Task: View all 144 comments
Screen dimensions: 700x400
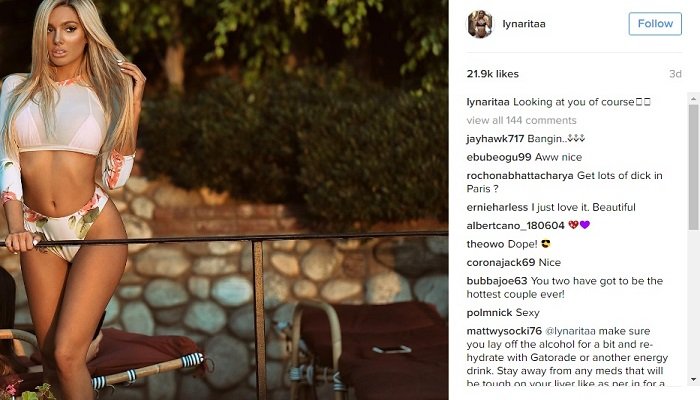Action: tap(521, 121)
